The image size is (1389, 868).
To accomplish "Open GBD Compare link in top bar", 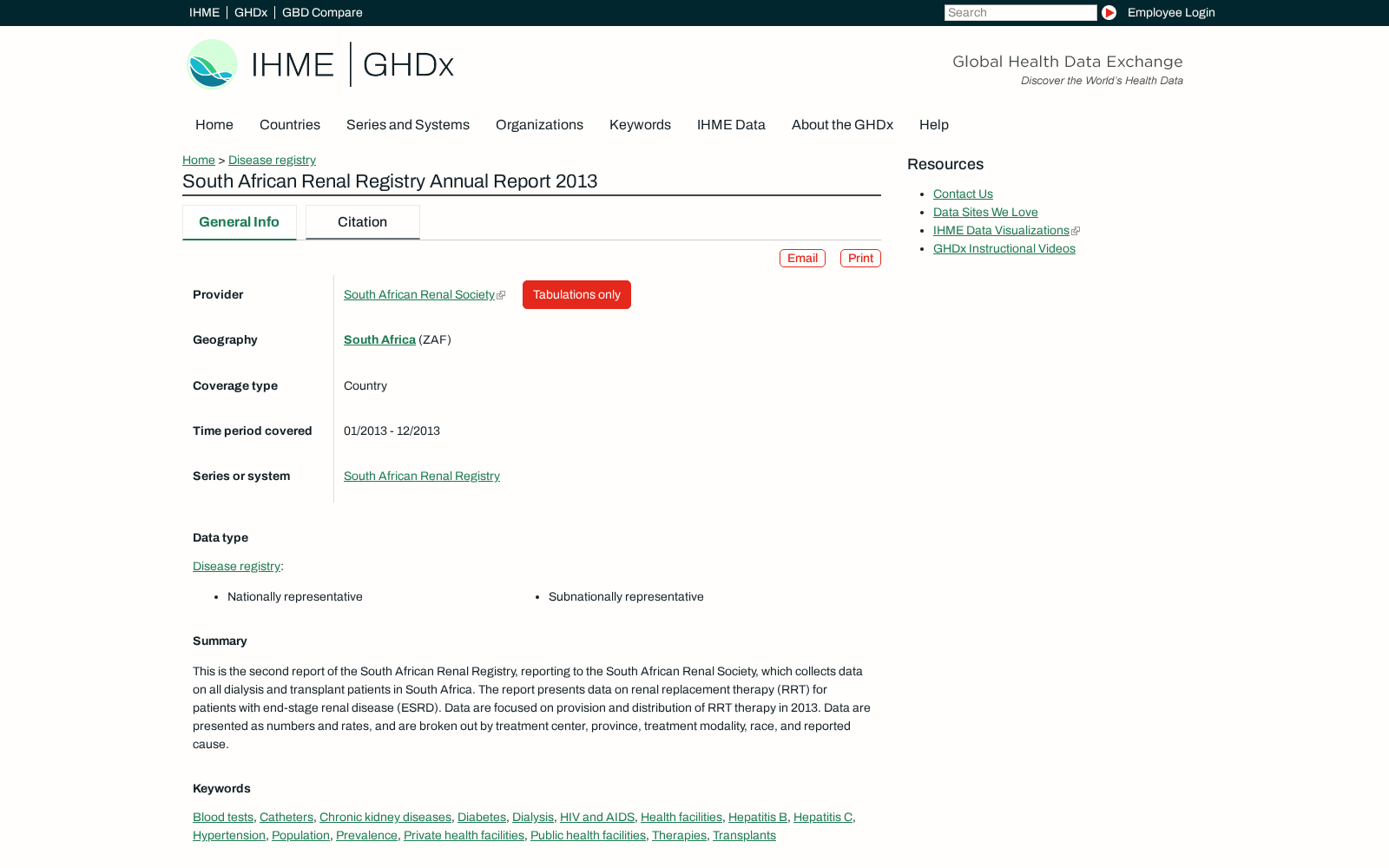I will [x=322, y=12].
